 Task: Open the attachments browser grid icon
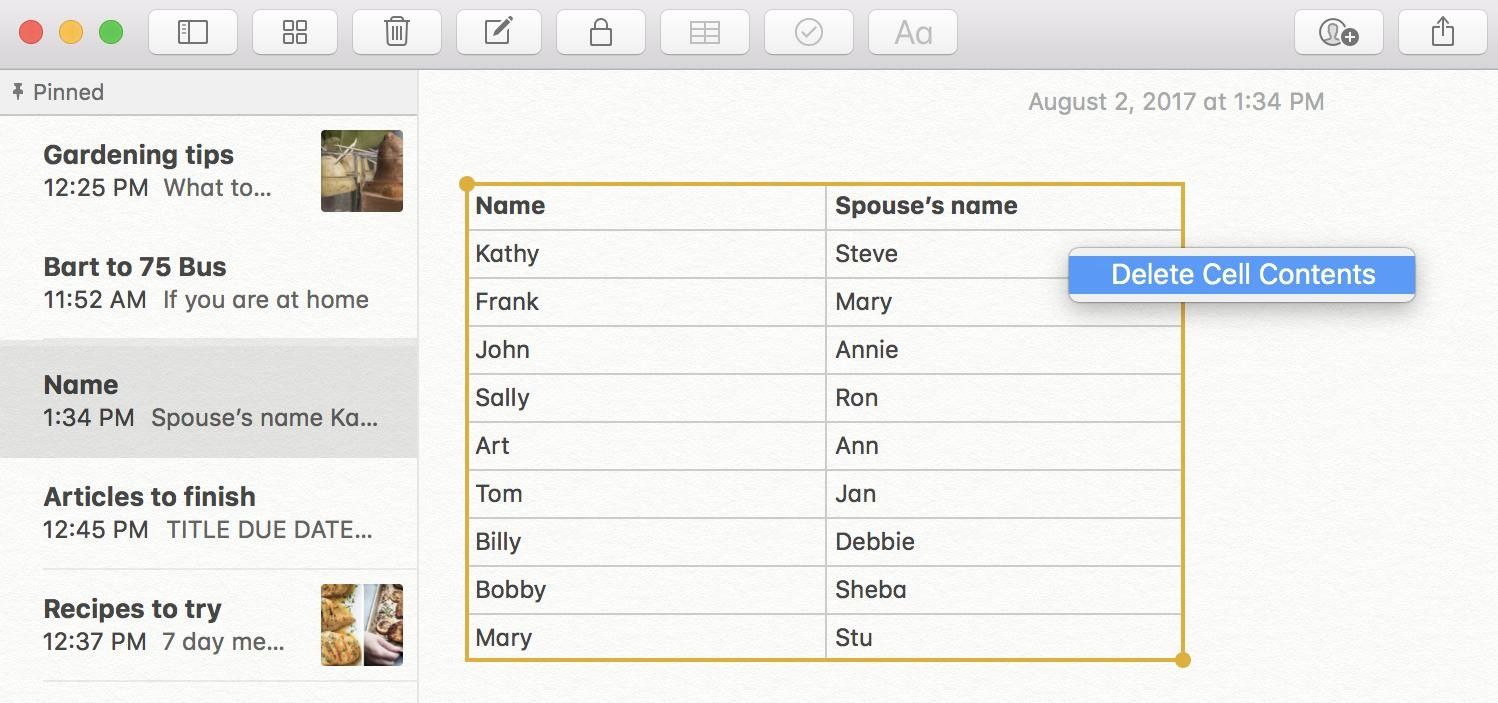coord(295,33)
